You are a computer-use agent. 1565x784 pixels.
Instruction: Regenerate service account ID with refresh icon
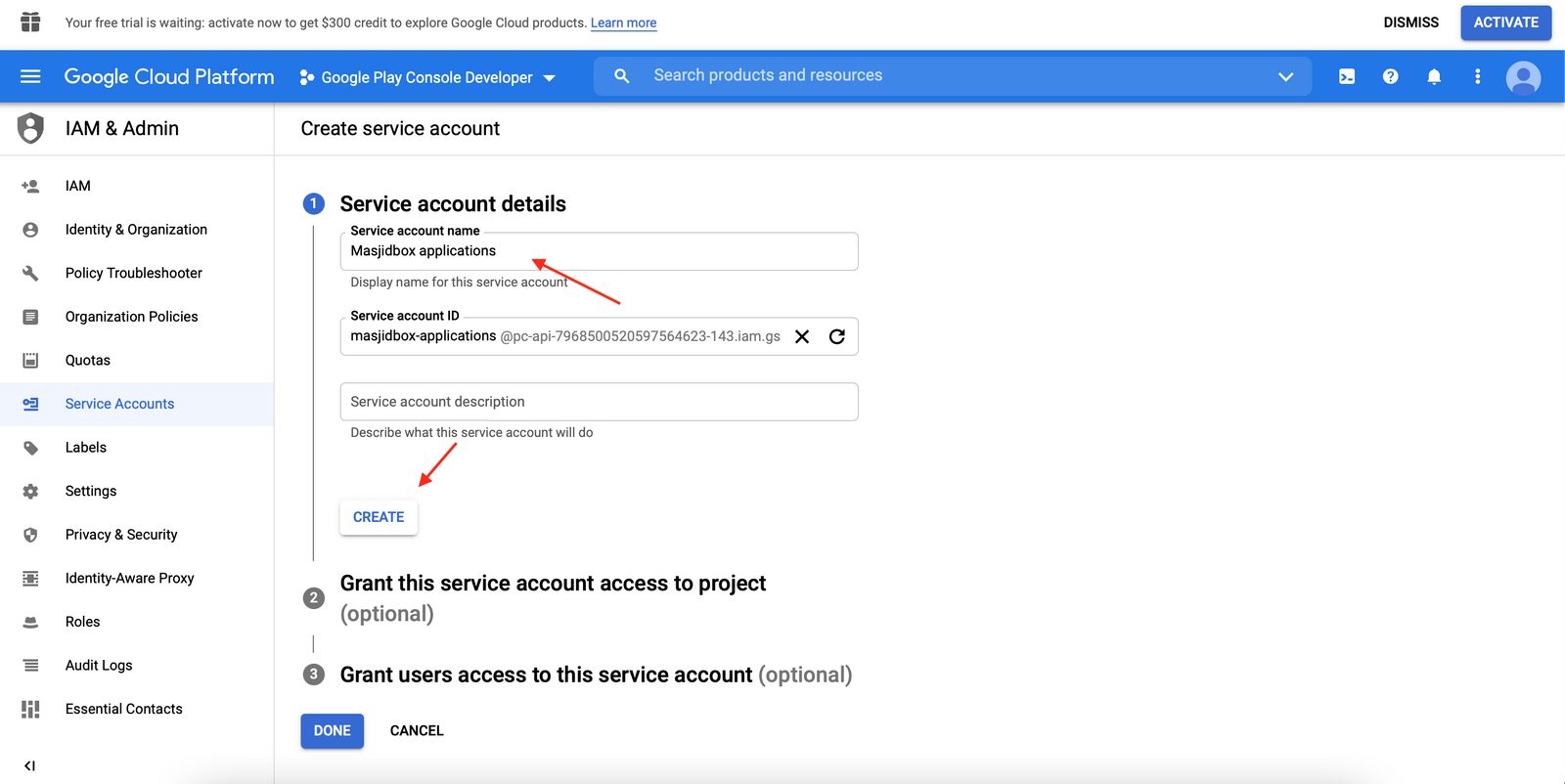(837, 336)
